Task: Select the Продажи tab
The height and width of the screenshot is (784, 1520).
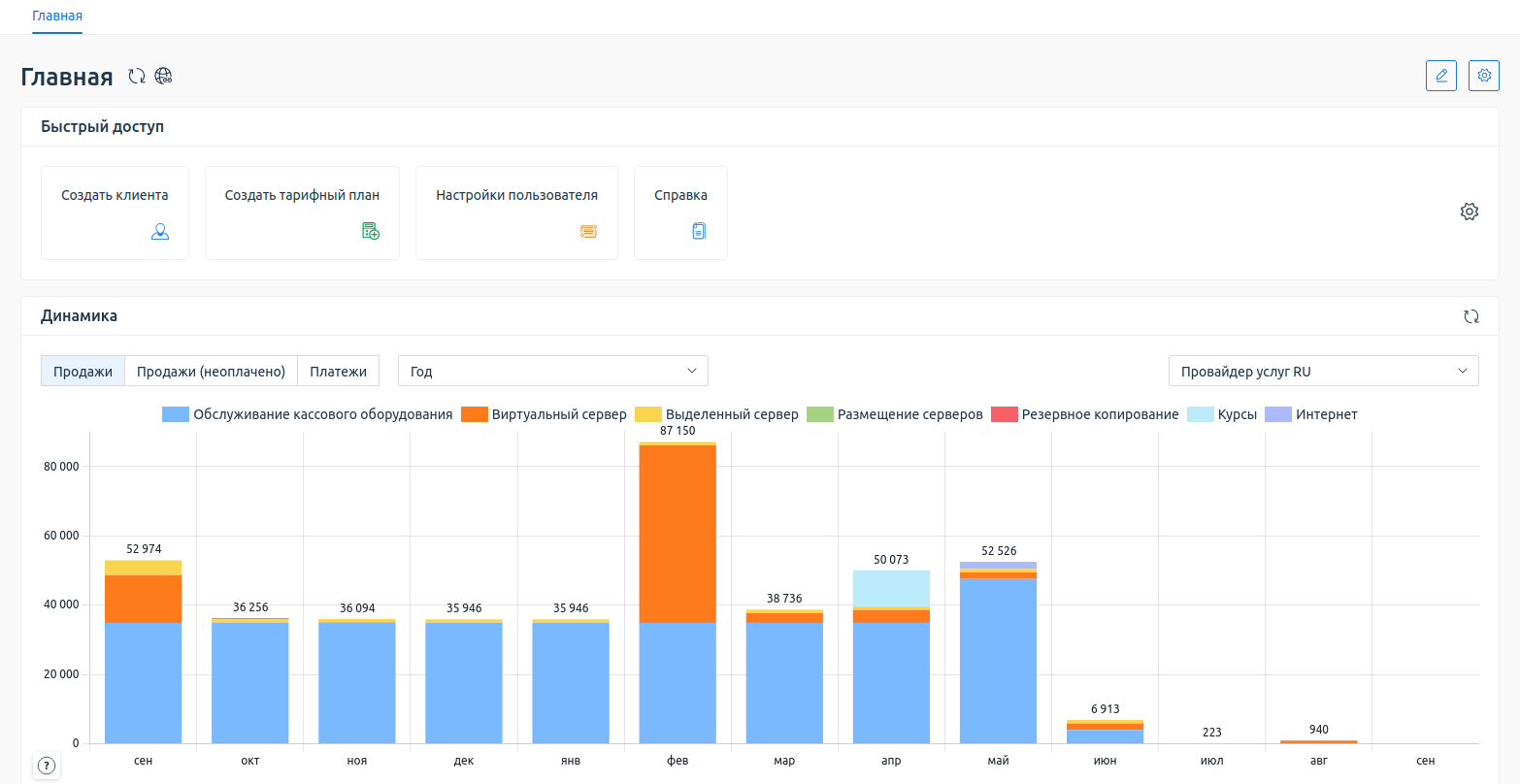Action: tap(83, 371)
